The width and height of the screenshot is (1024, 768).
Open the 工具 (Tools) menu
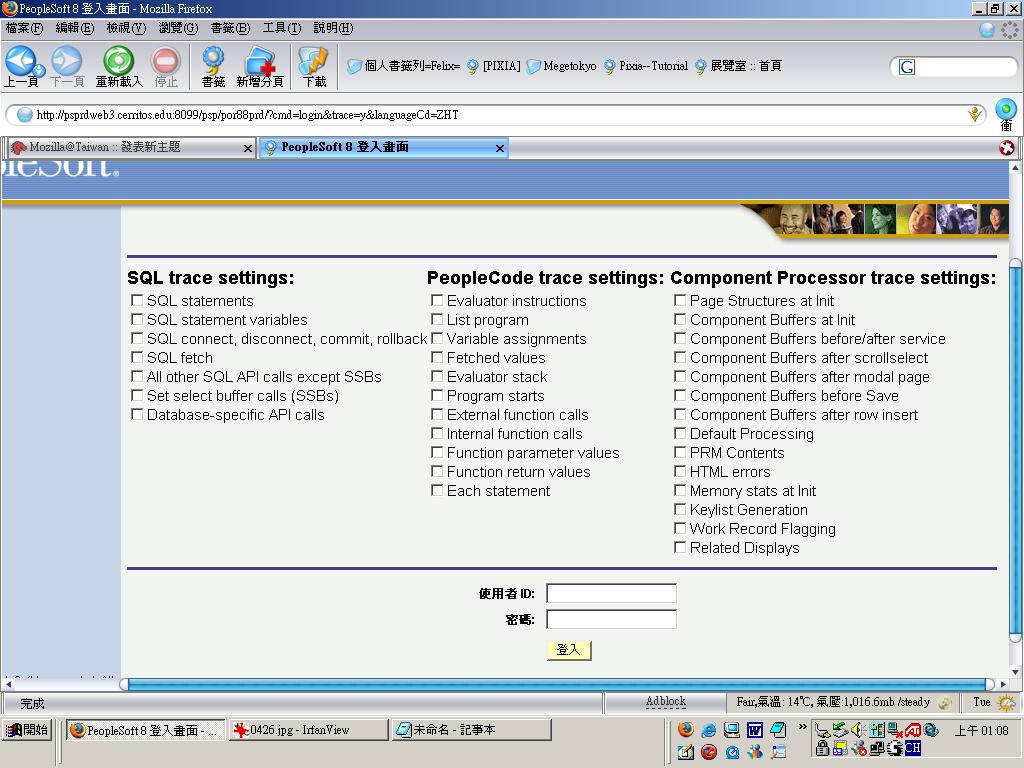[x=281, y=28]
